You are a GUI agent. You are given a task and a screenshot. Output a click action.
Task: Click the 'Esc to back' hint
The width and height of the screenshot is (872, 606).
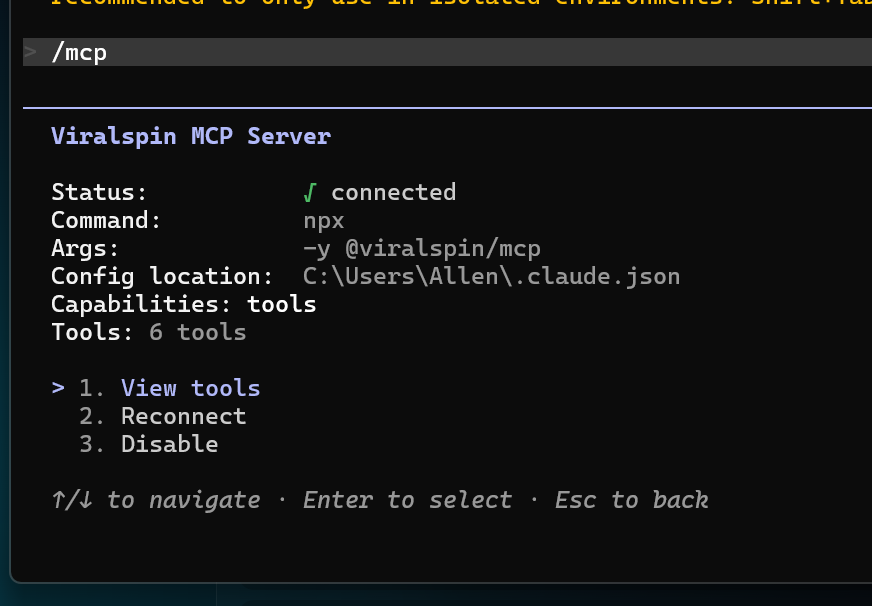tap(631, 500)
